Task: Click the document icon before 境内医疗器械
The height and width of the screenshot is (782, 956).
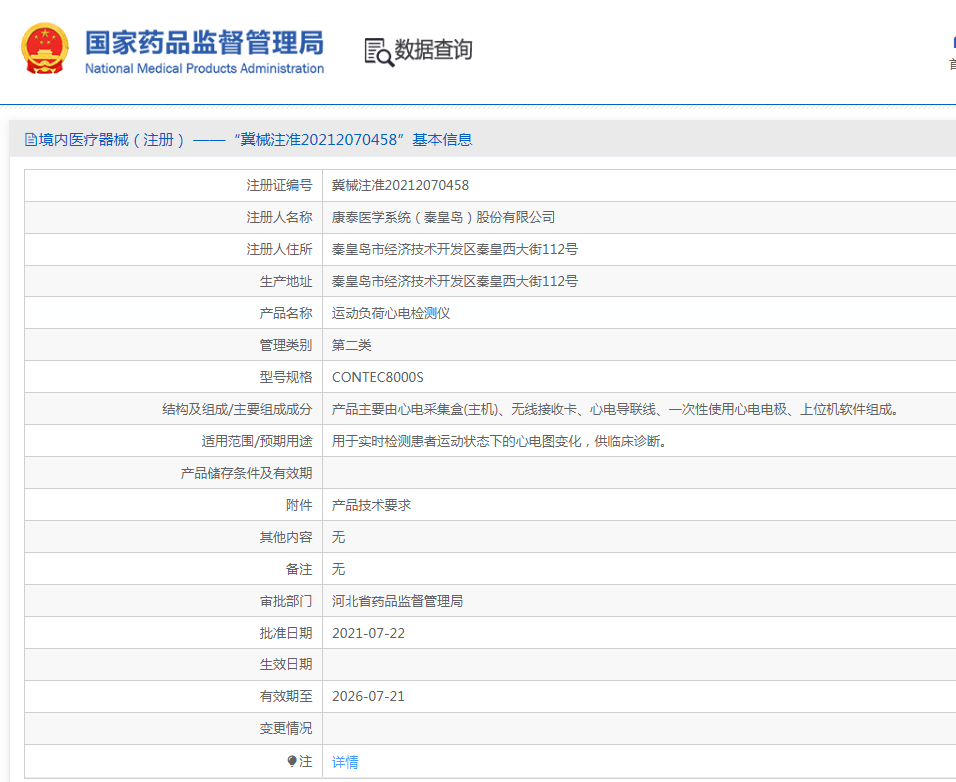Action: [30, 140]
